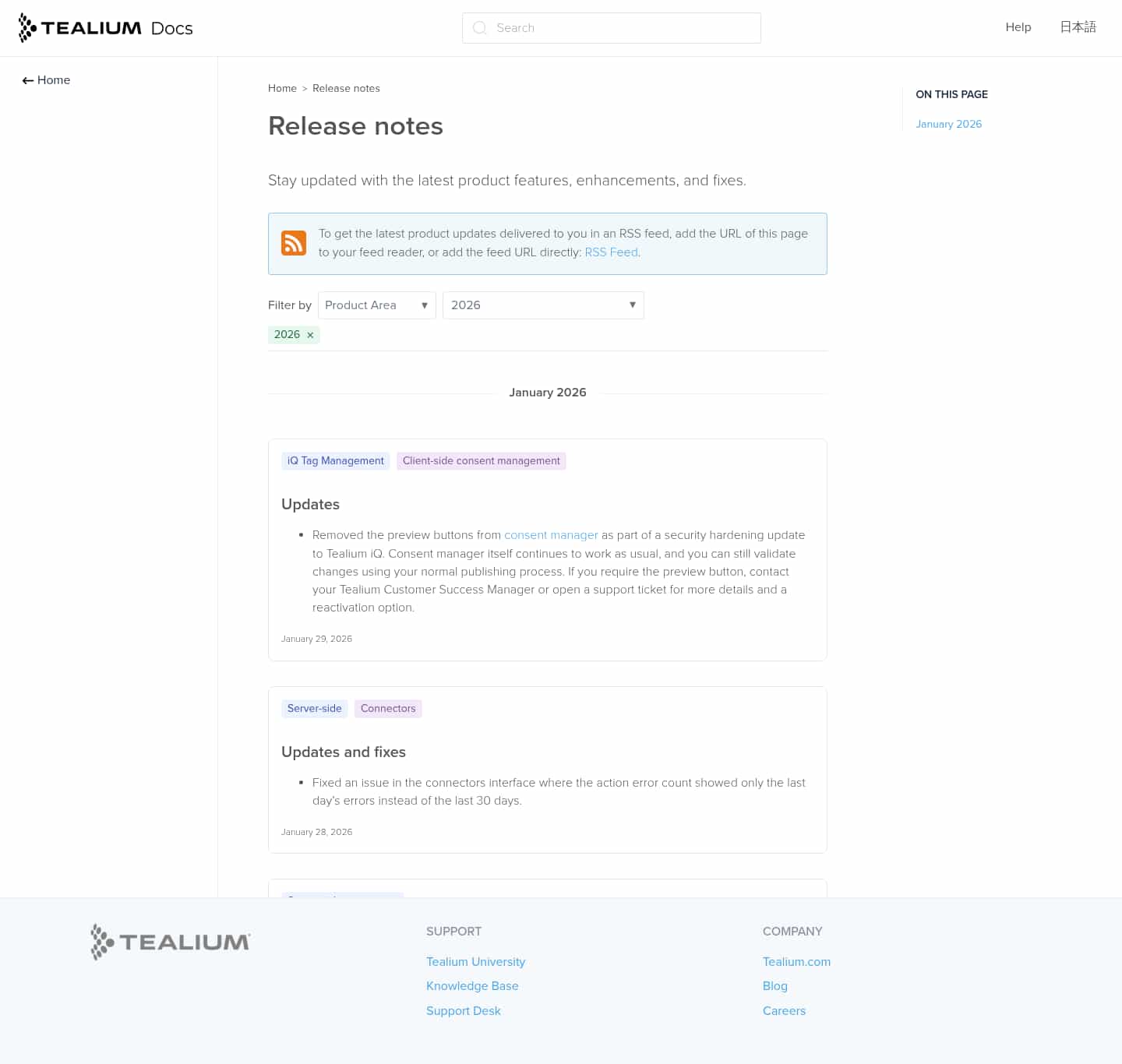
Task: Visit Tealium University
Action: 475,962
